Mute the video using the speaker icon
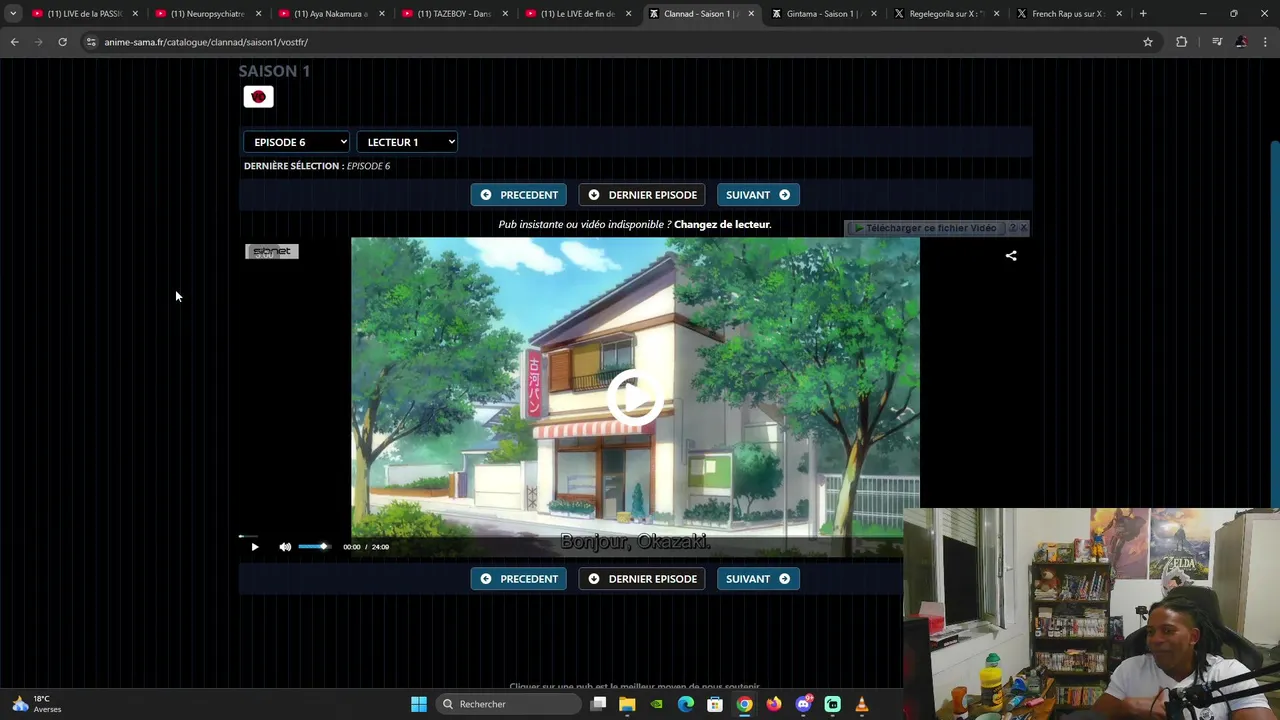 coord(285,547)
